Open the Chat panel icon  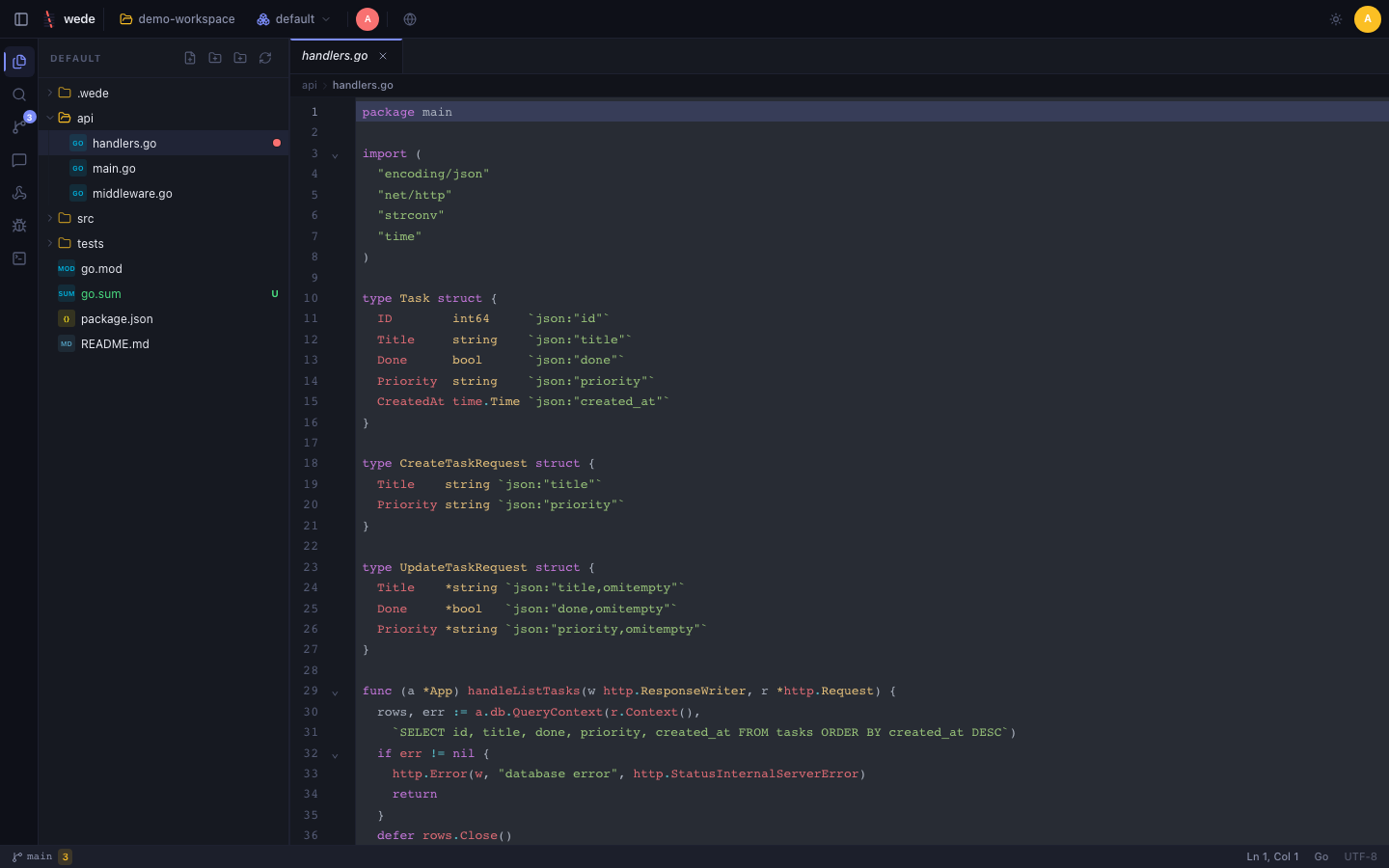click(19, 160)
